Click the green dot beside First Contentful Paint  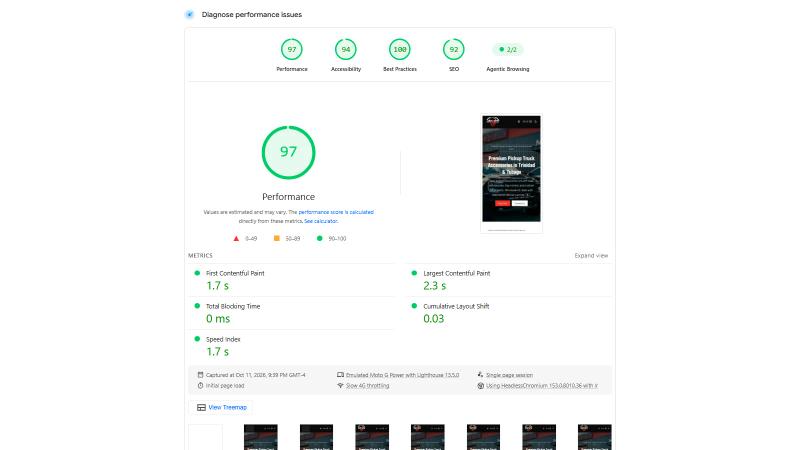(197, 273)
